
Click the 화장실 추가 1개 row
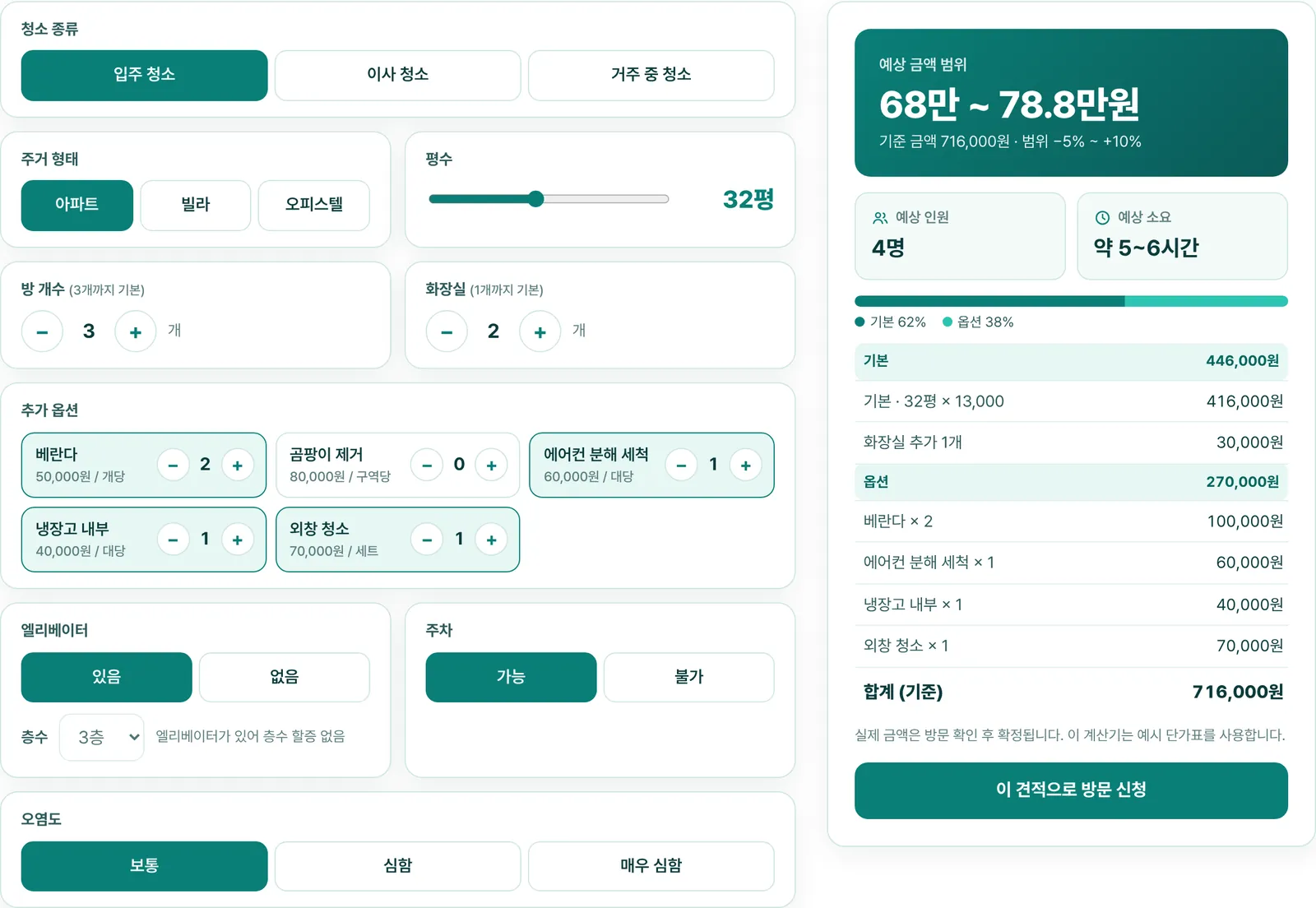[x=1071, y=442]
